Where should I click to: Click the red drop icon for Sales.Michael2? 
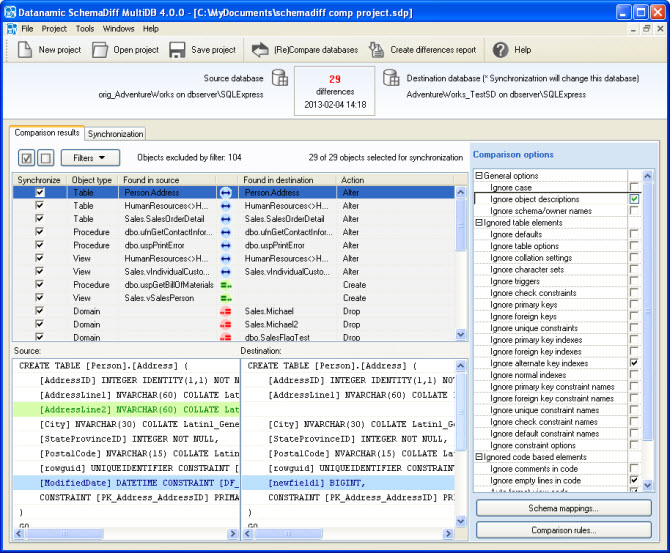pyautogui.click(x=226, y=325)
